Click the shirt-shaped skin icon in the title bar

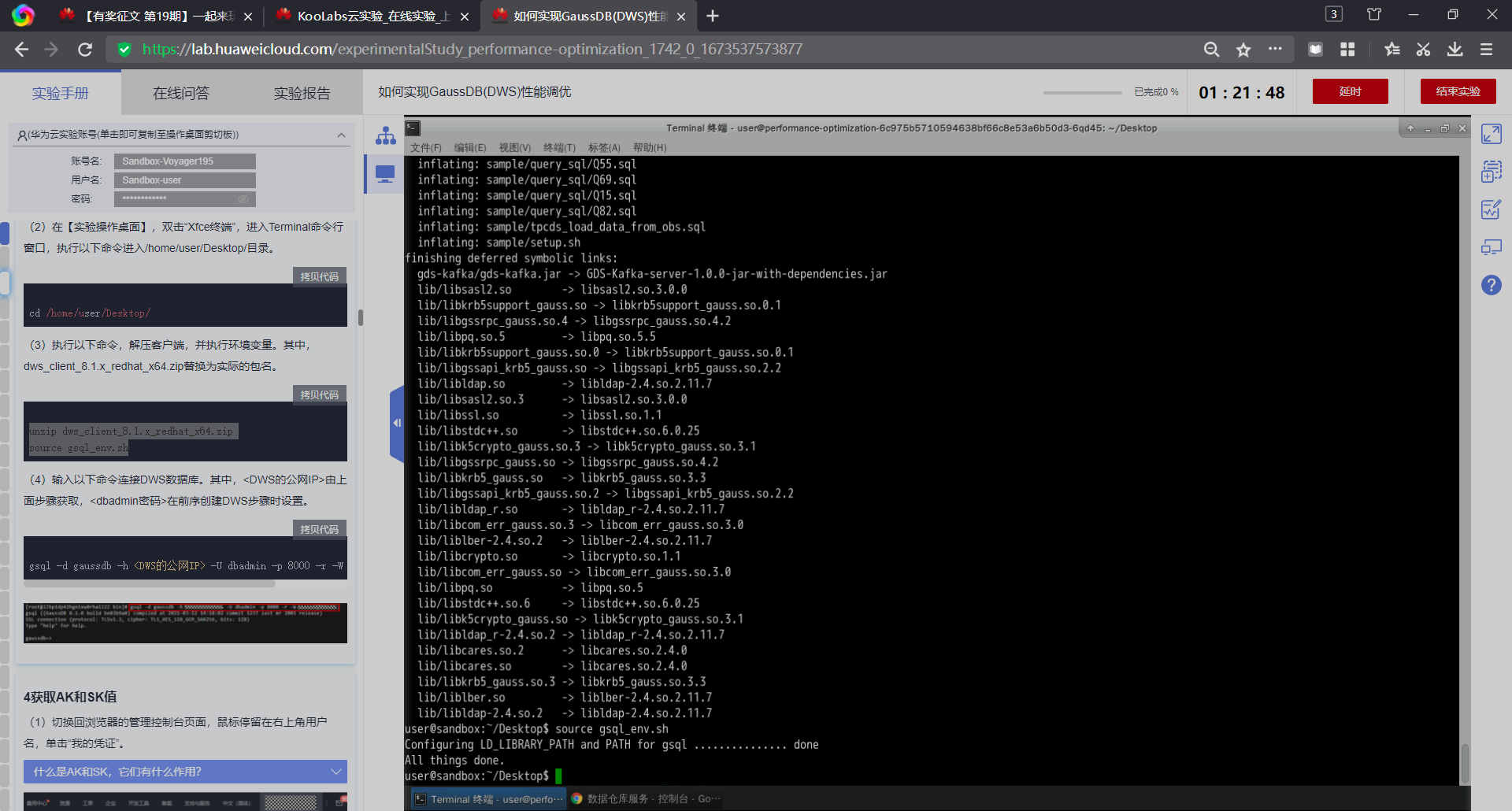point(1374,14)
